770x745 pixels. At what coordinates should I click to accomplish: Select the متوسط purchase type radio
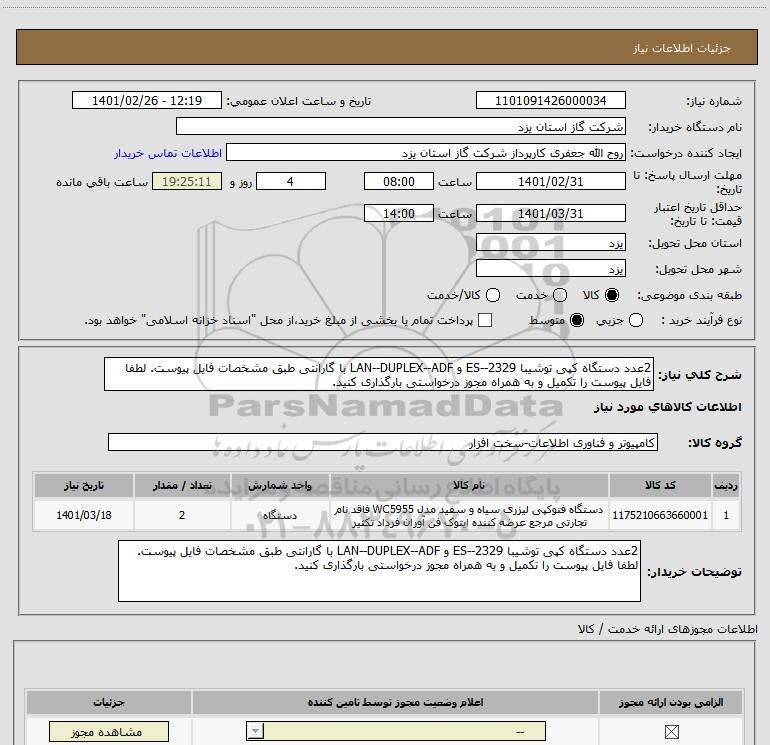577,321
